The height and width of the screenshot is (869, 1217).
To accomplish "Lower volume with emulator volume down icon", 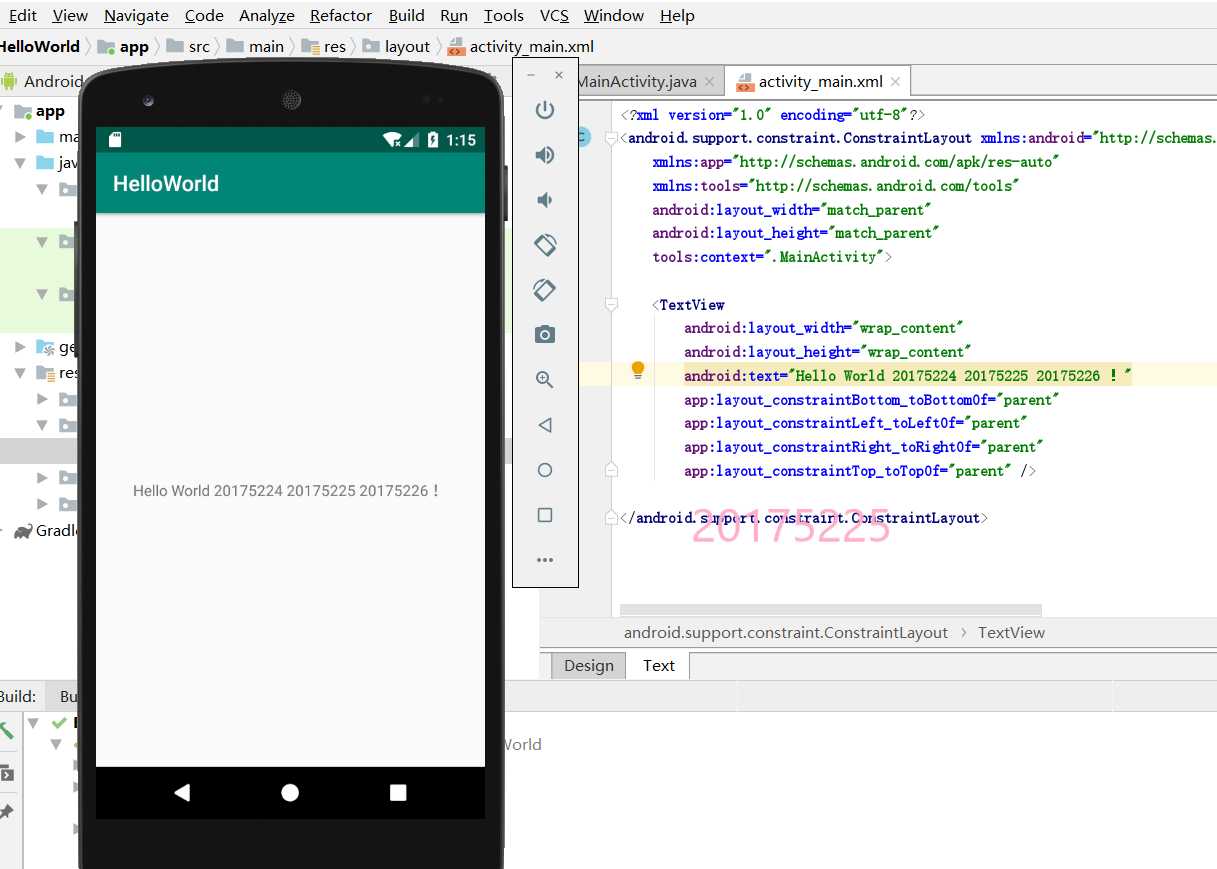I will pyautogui.click(x=545, y=200).
